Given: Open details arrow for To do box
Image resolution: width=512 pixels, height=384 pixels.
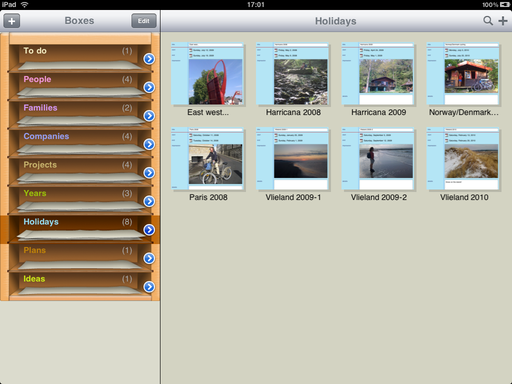Looking at the screenshot, I should click(149, 59).
